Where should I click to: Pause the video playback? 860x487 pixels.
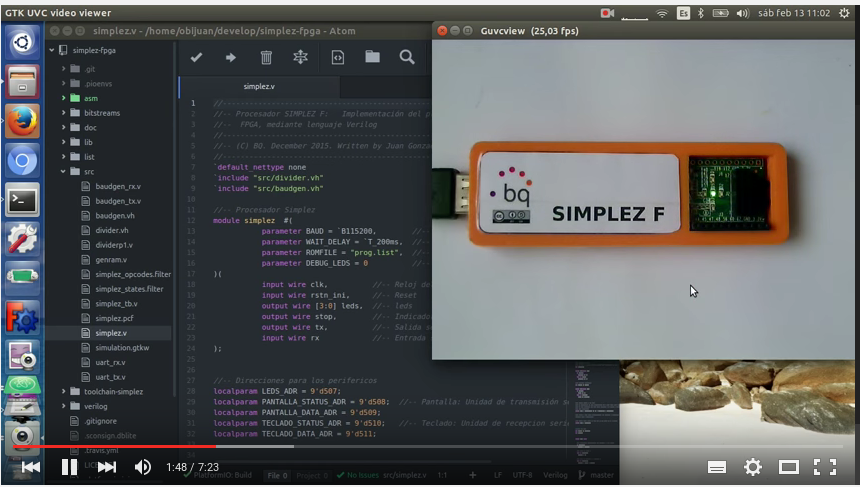click(69, 467)
